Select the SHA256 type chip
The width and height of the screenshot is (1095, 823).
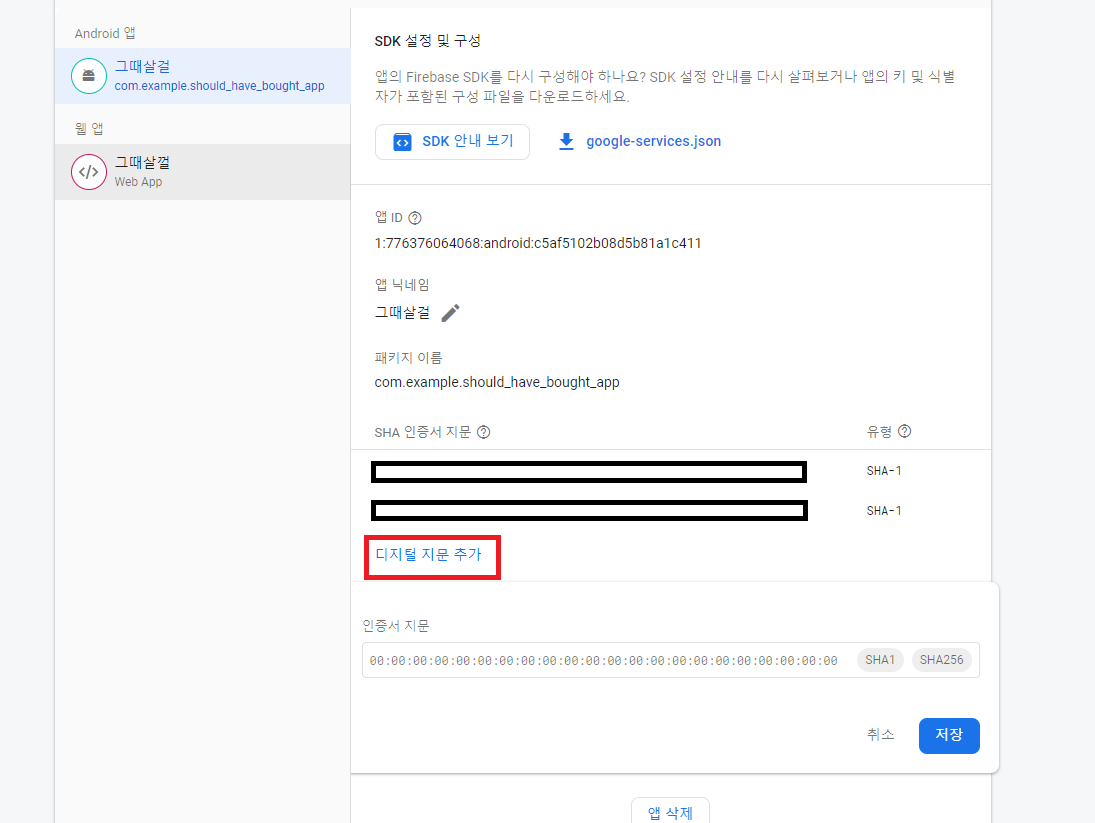(941, 660)
